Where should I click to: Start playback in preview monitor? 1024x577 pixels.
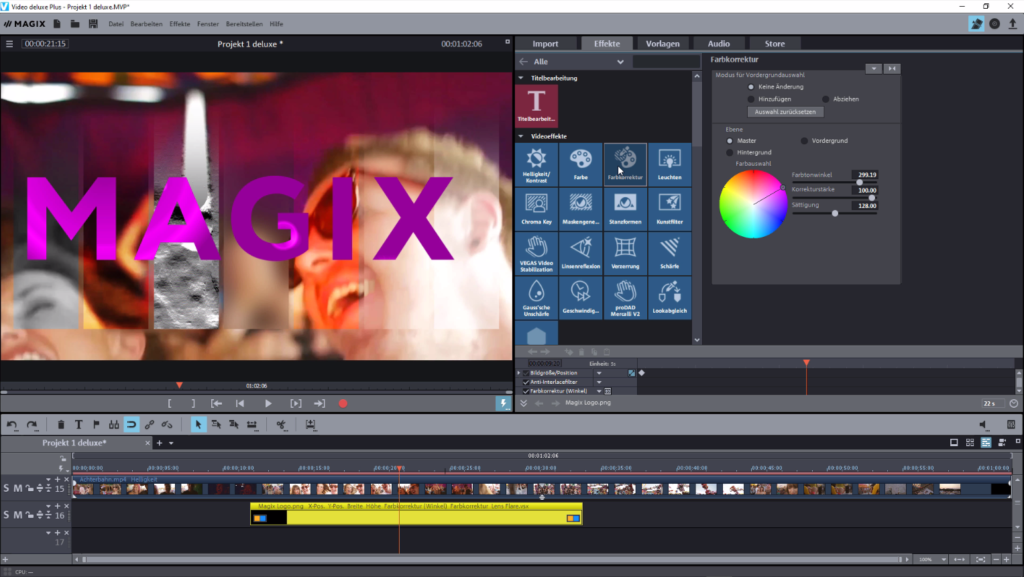tap(268, 403)
